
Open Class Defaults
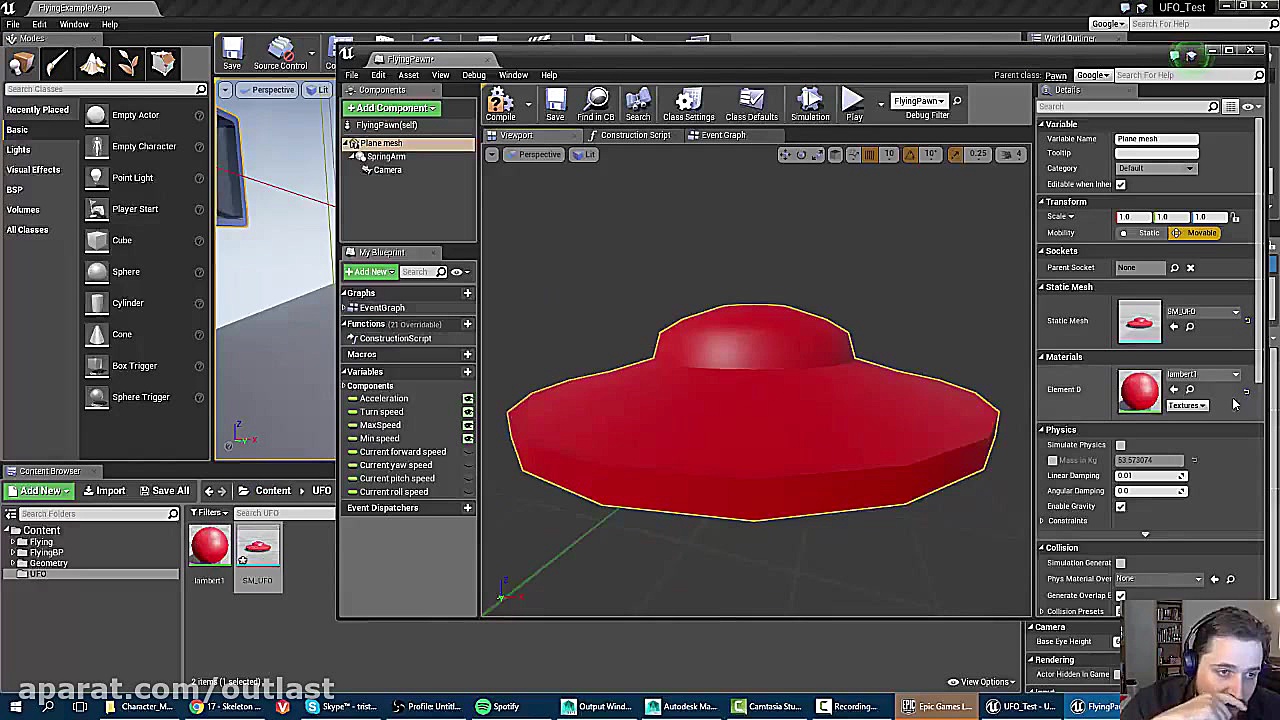(x=751, y=104)
